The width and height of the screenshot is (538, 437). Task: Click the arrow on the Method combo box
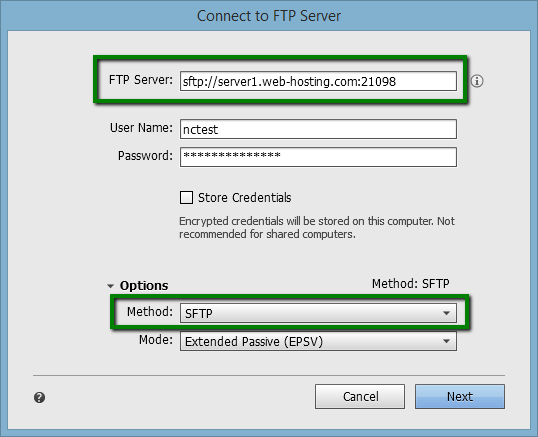click(446, 313)
